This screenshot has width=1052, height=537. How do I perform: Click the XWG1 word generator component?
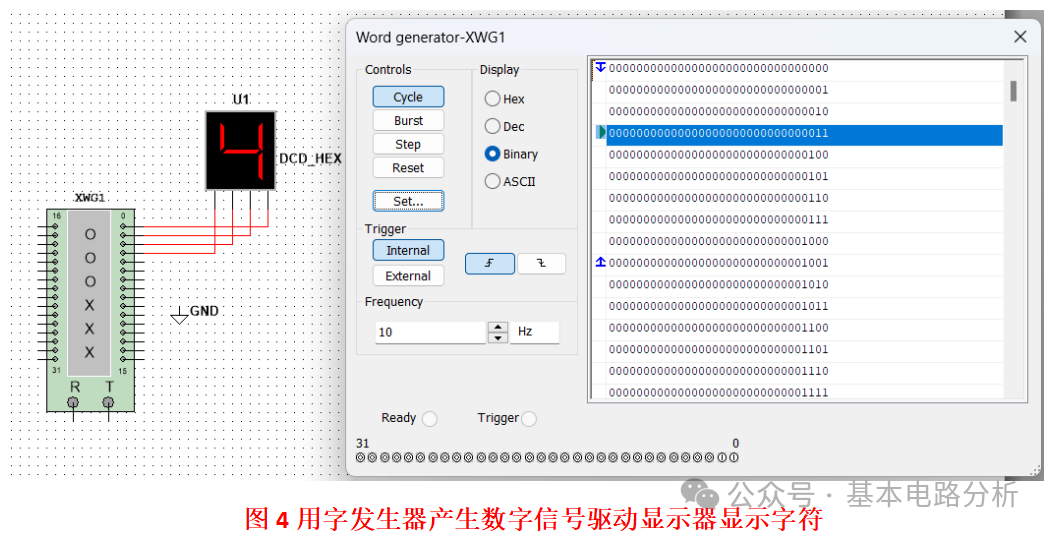tap(90, 310)
